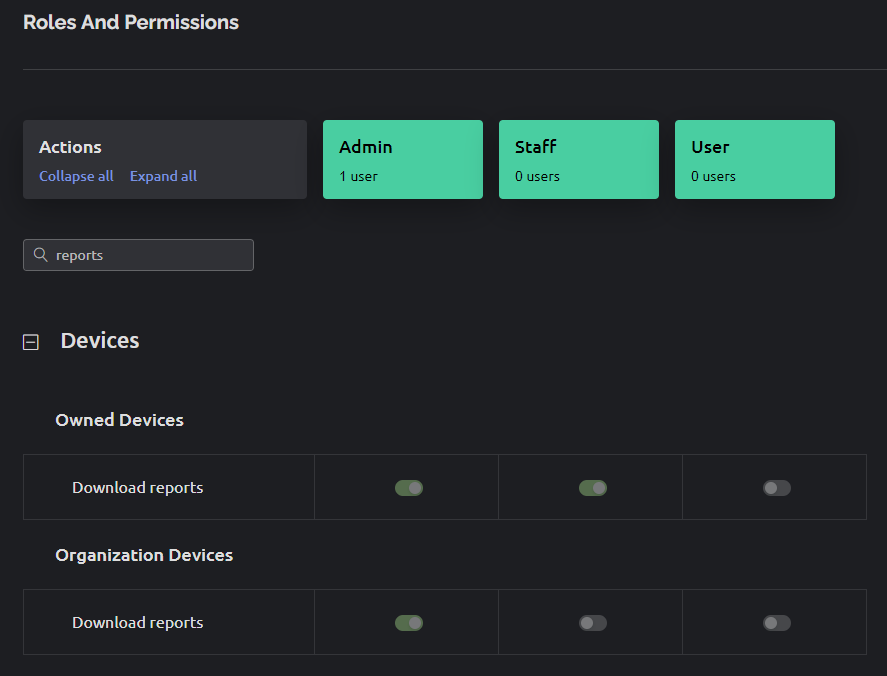Click Download reports label under Owned Devices
Viewport: 887px width, 676px height.
coord(137,488)
